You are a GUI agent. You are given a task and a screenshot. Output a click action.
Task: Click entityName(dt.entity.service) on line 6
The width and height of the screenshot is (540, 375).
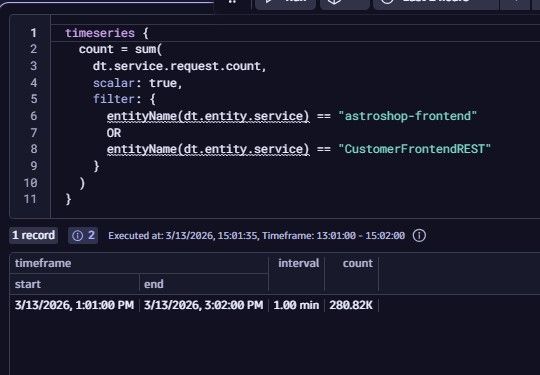click(208, 116)
